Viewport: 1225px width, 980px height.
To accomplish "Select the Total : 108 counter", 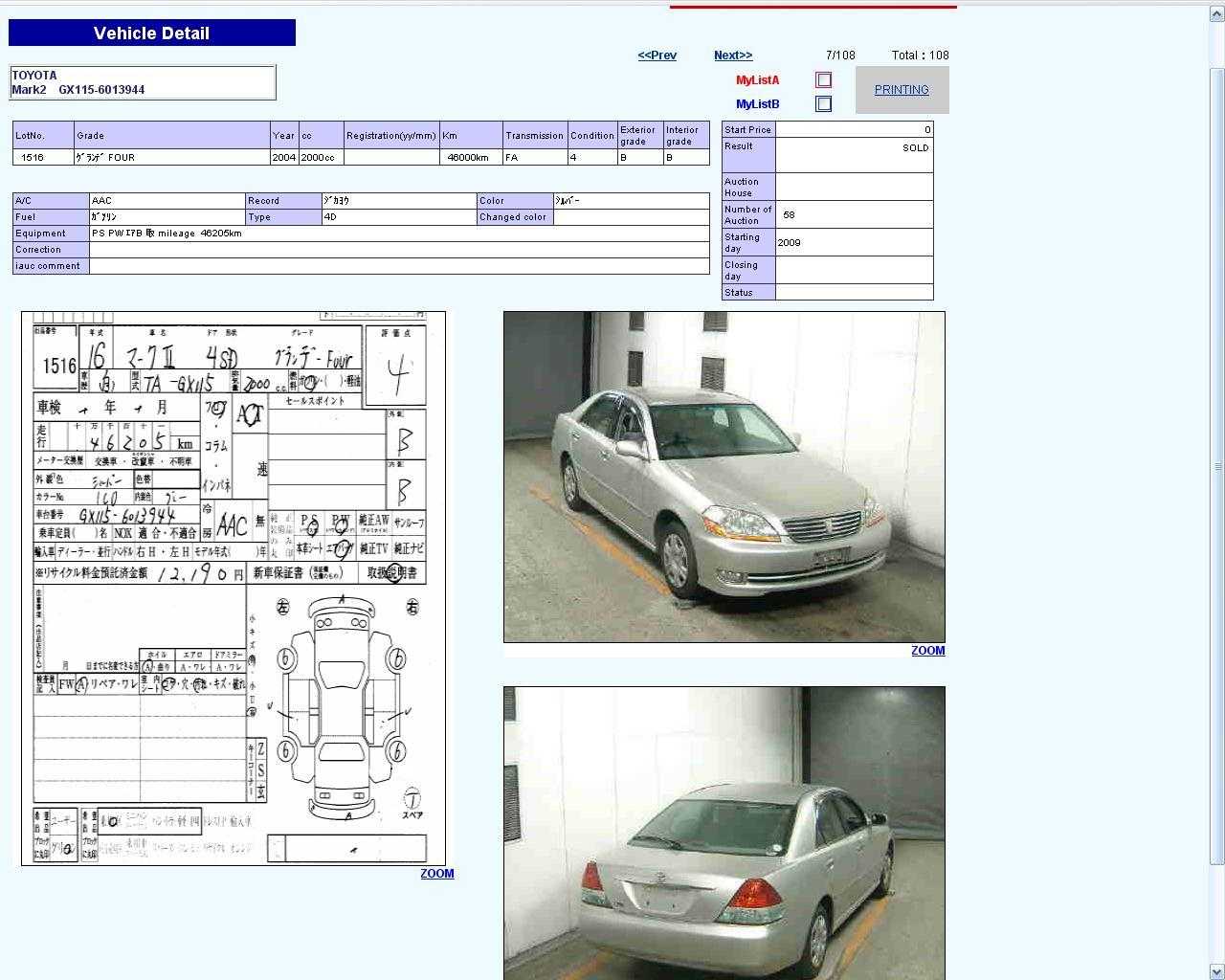I will pyautogui.click(x=920, y=56).
